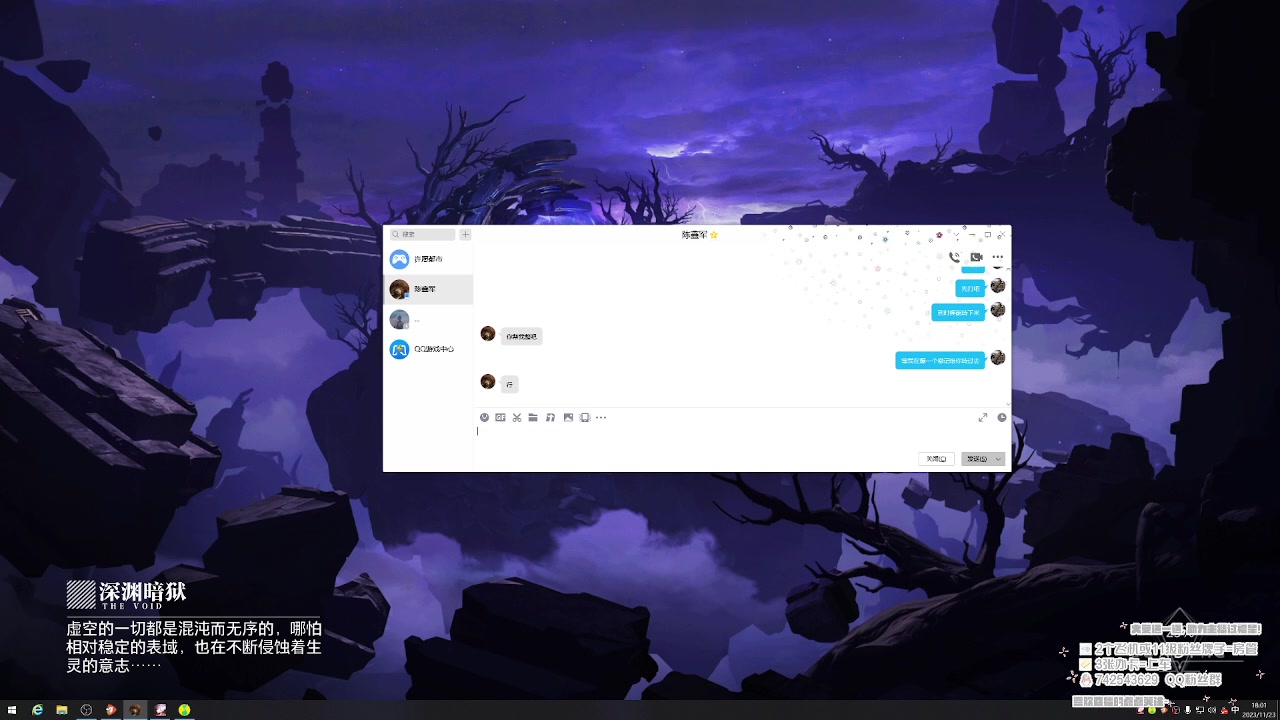
Task: Open the send file folder icon
Action: [533, 417]
